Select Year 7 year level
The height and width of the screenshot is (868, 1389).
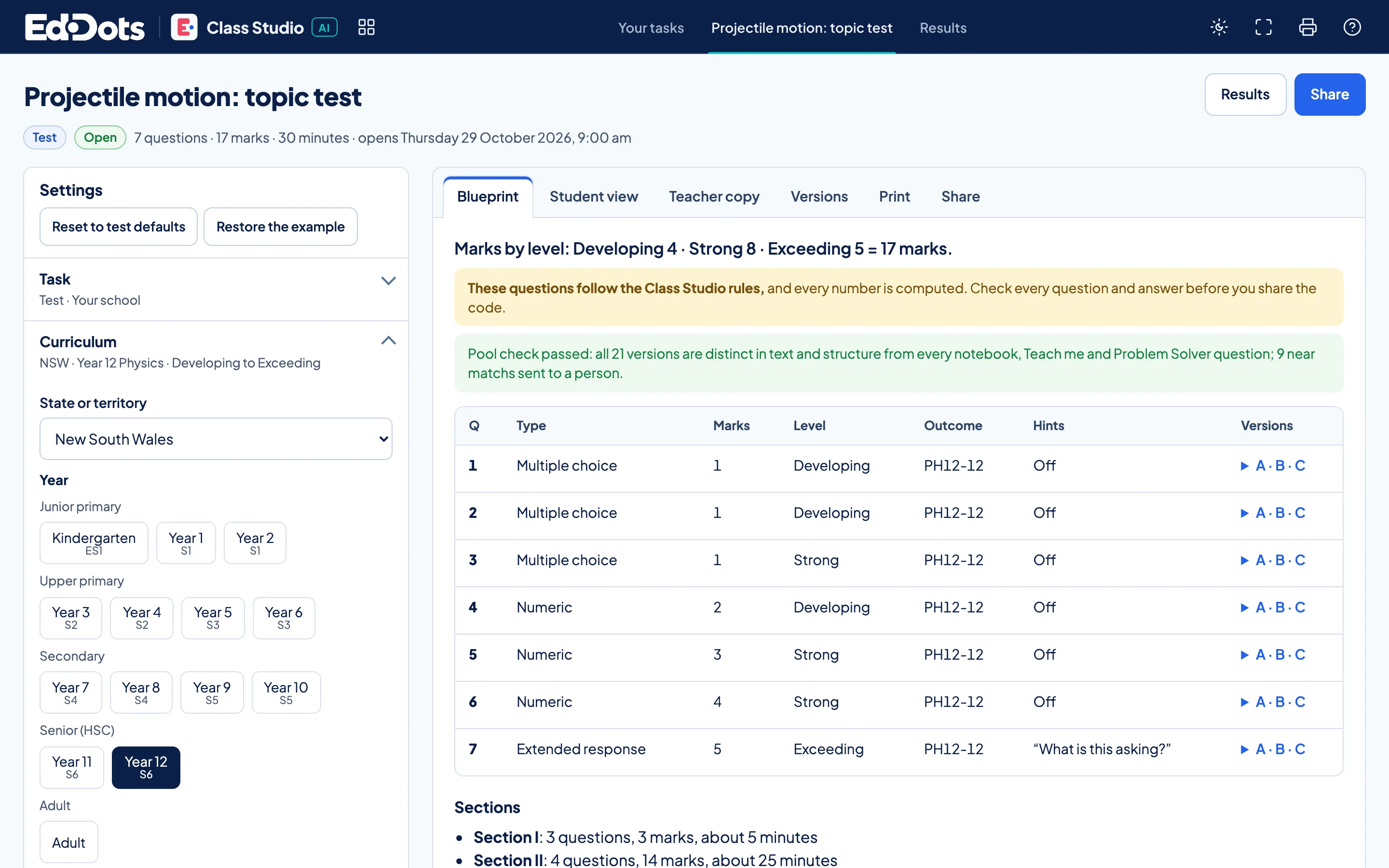70,692
